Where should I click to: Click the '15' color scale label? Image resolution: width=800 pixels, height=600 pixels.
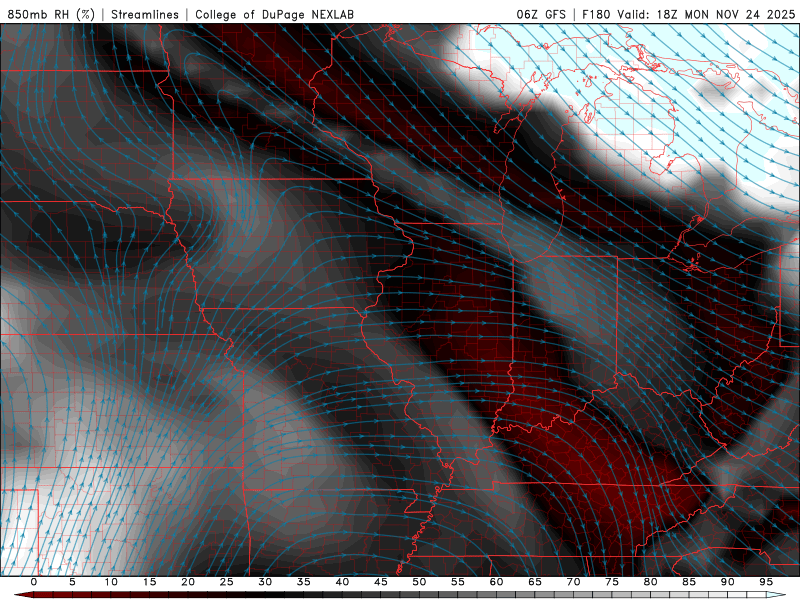[x=149, y=582]
